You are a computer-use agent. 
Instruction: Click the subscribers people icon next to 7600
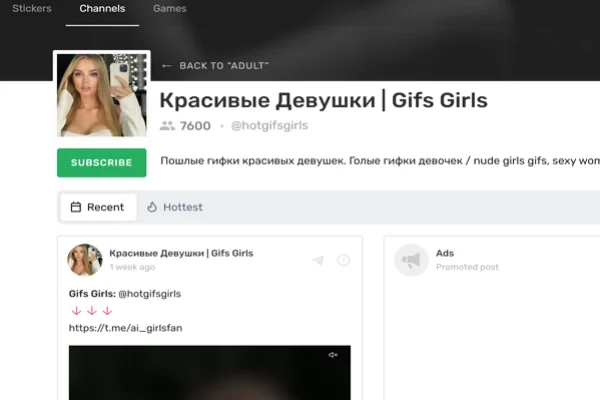pos(167,126)
